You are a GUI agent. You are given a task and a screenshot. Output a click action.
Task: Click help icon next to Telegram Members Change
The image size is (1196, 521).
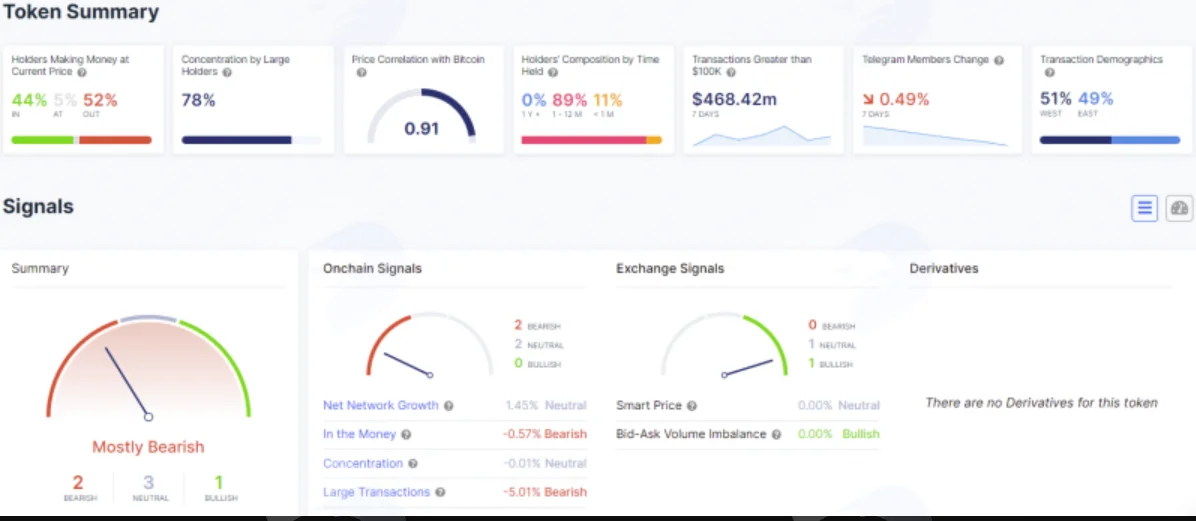point(999,59)
